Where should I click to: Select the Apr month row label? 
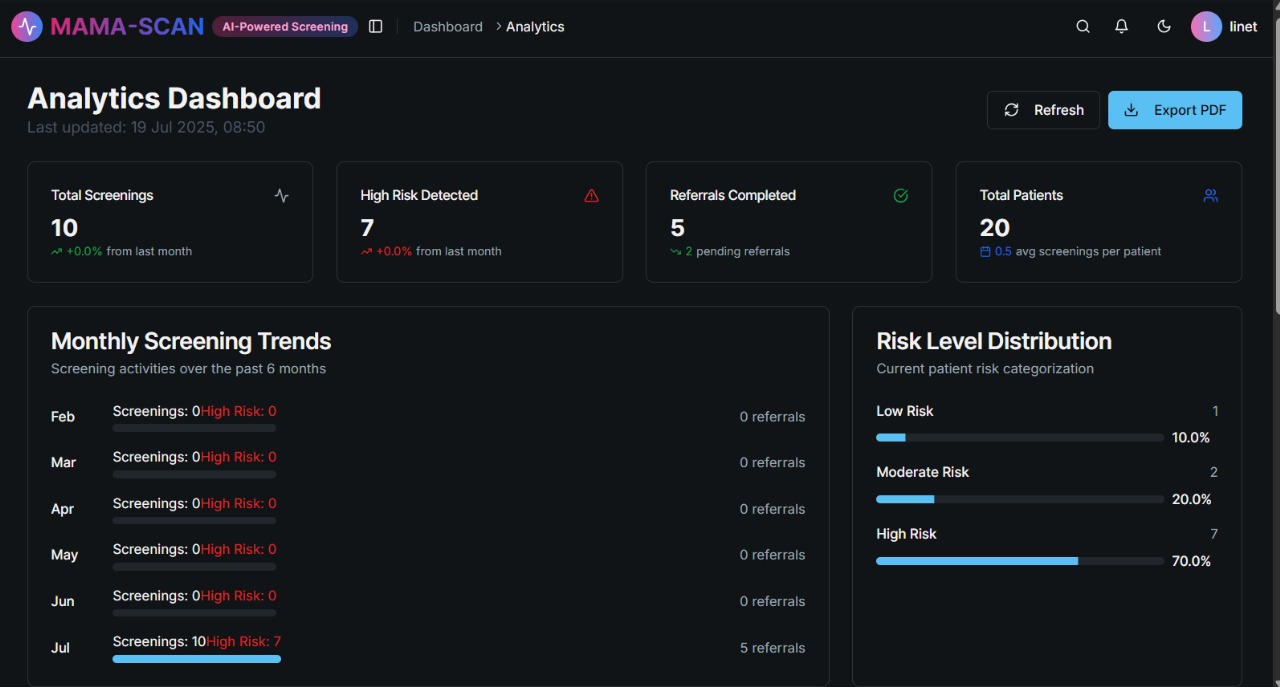62,509
